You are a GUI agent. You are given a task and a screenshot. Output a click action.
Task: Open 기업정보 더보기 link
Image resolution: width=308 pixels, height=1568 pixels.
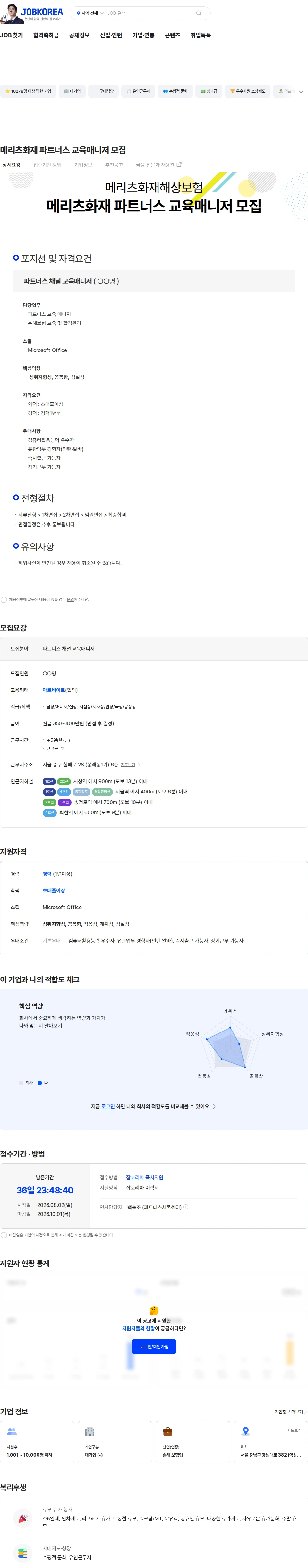coord(290,1412)
